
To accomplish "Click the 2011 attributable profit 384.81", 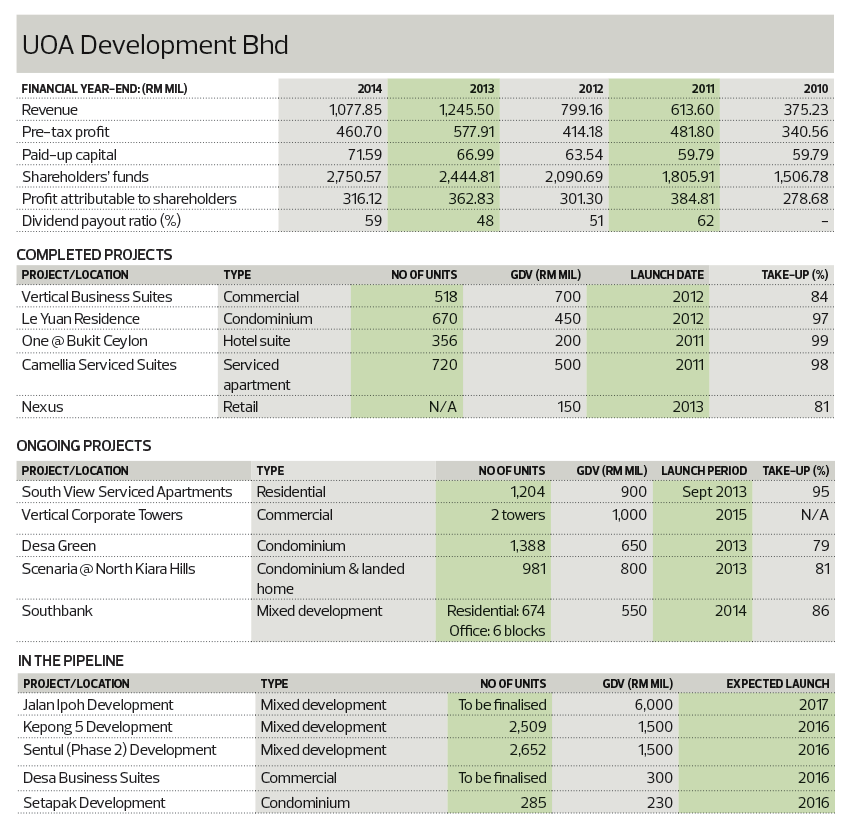I will pyautogui.click(x=692, y=199).
